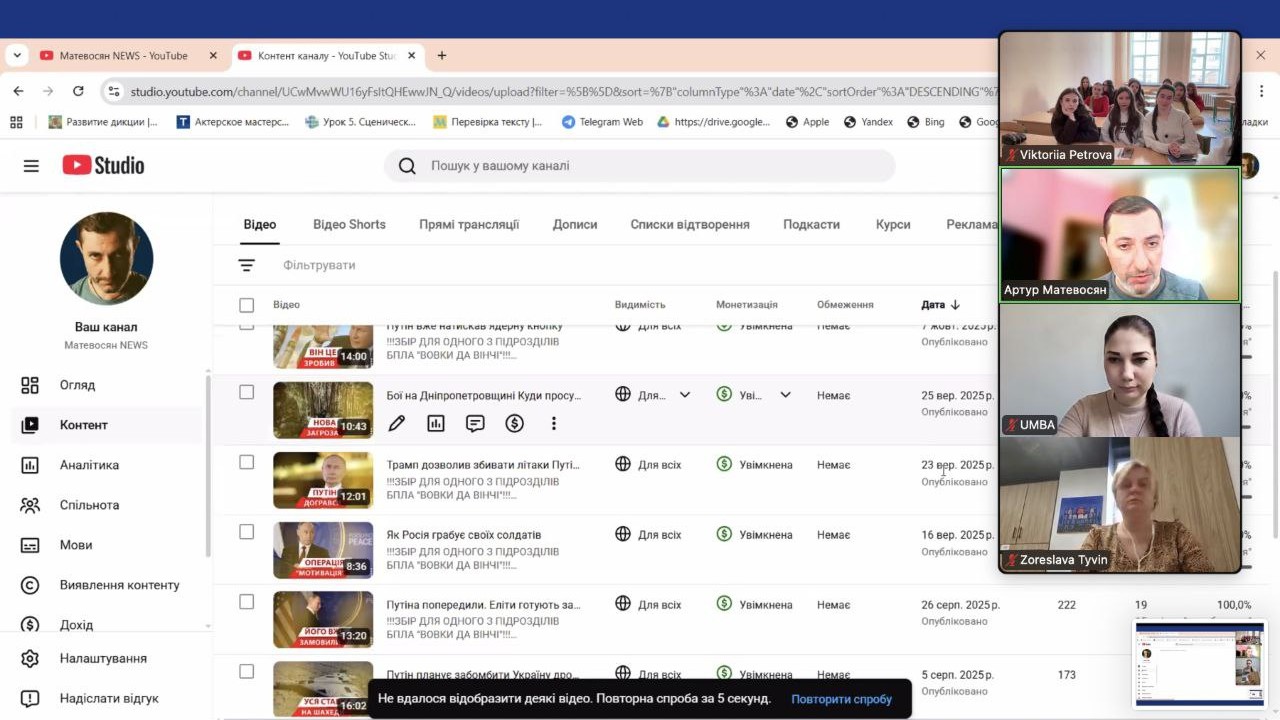
Task: Click the pencil edit details icon
Action: [x=397, y=424]
